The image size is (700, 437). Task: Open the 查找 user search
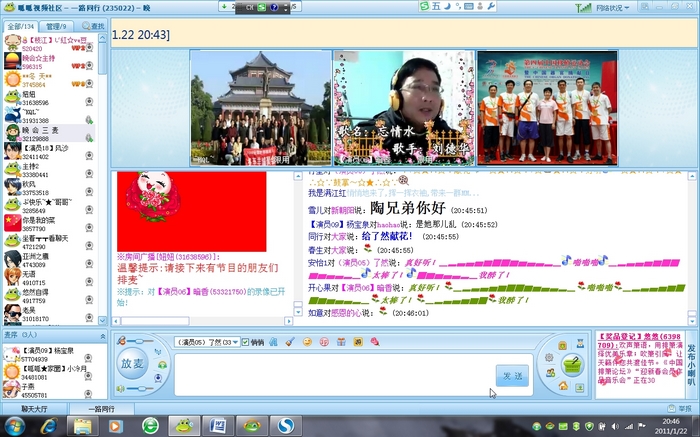coord(93,26)
